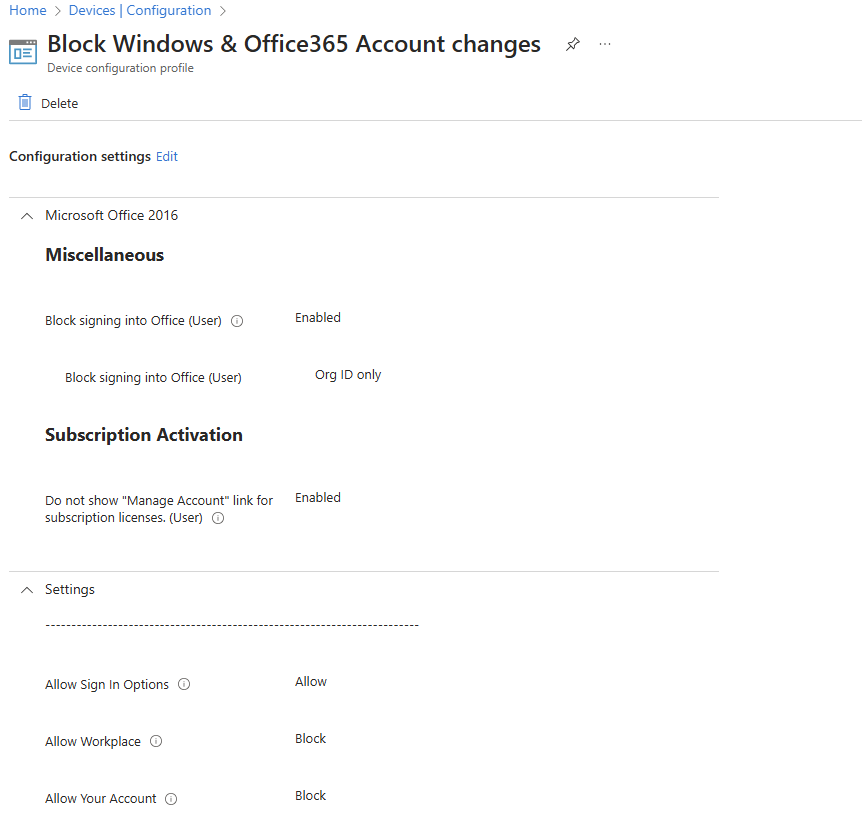Screen dimensions: 862x826
Task: Show info for Manage Account link setting
Action: tap(218, 518)
